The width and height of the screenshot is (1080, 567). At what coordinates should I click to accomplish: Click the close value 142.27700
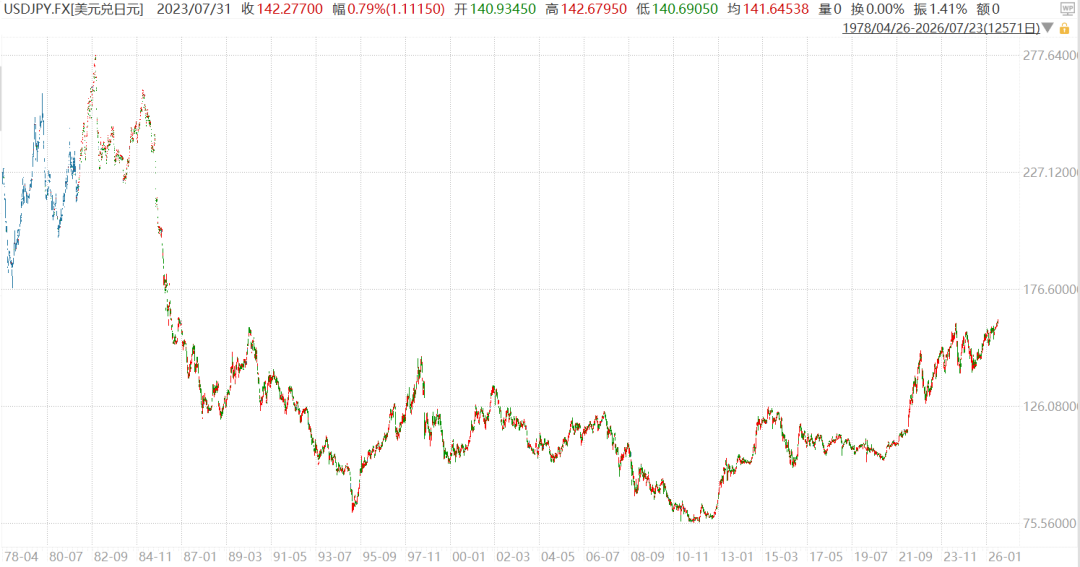290,9
